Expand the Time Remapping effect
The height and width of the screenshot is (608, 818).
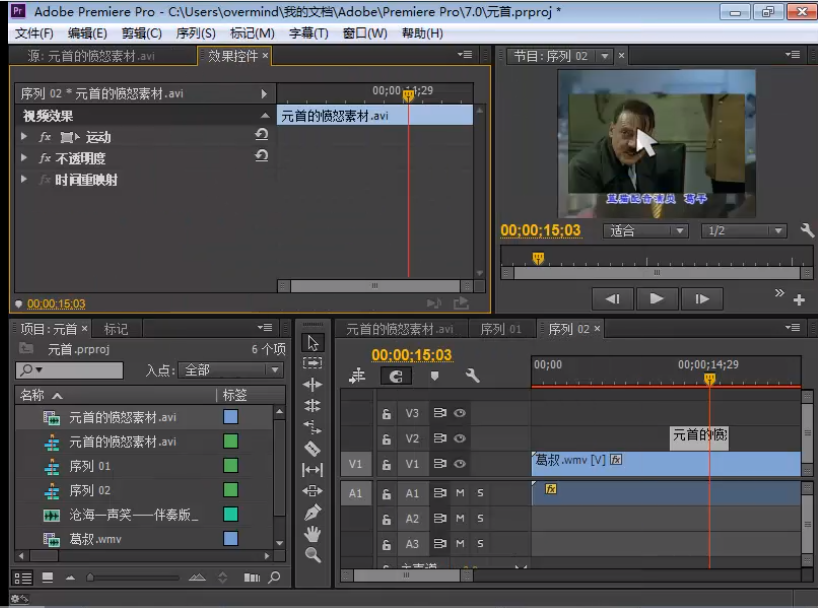click(24, 179)
